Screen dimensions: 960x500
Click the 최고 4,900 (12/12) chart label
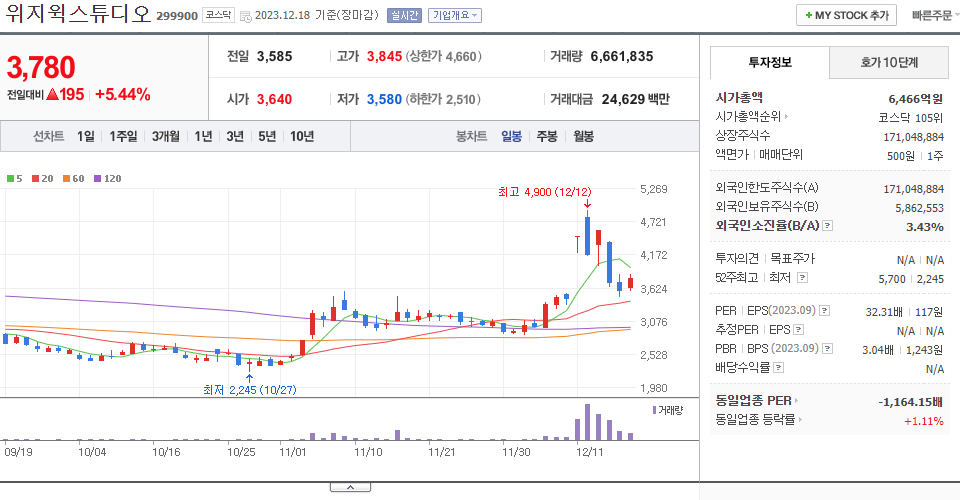[545, 192]
